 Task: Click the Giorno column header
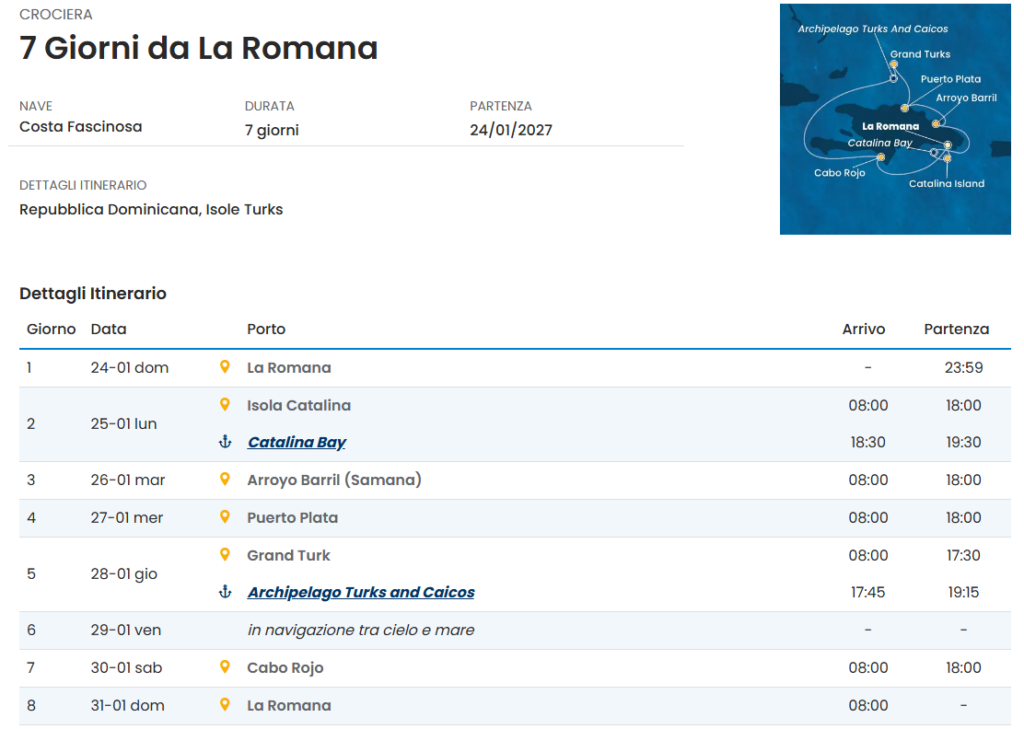click(x=51, y=329)
